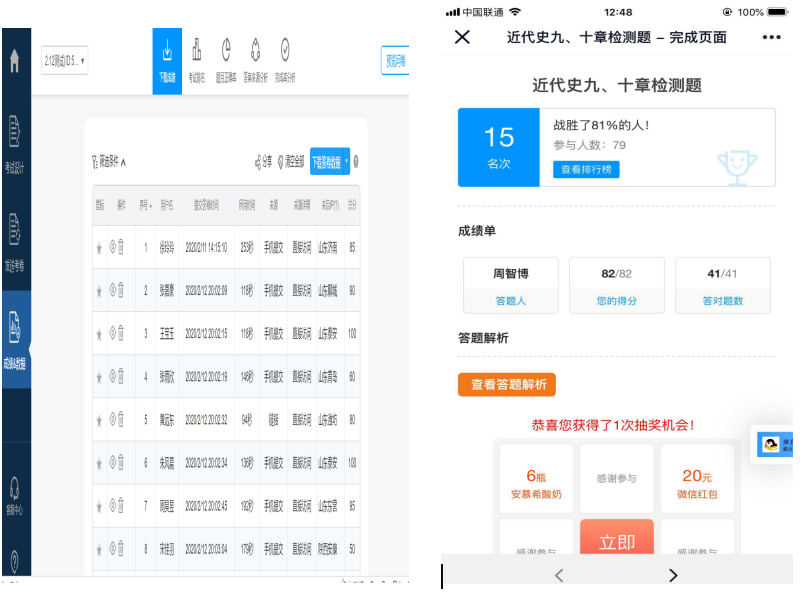Click 查看排行榜 button
The width and height of the screenshot is (805, 610).
(x=586, y=170)
